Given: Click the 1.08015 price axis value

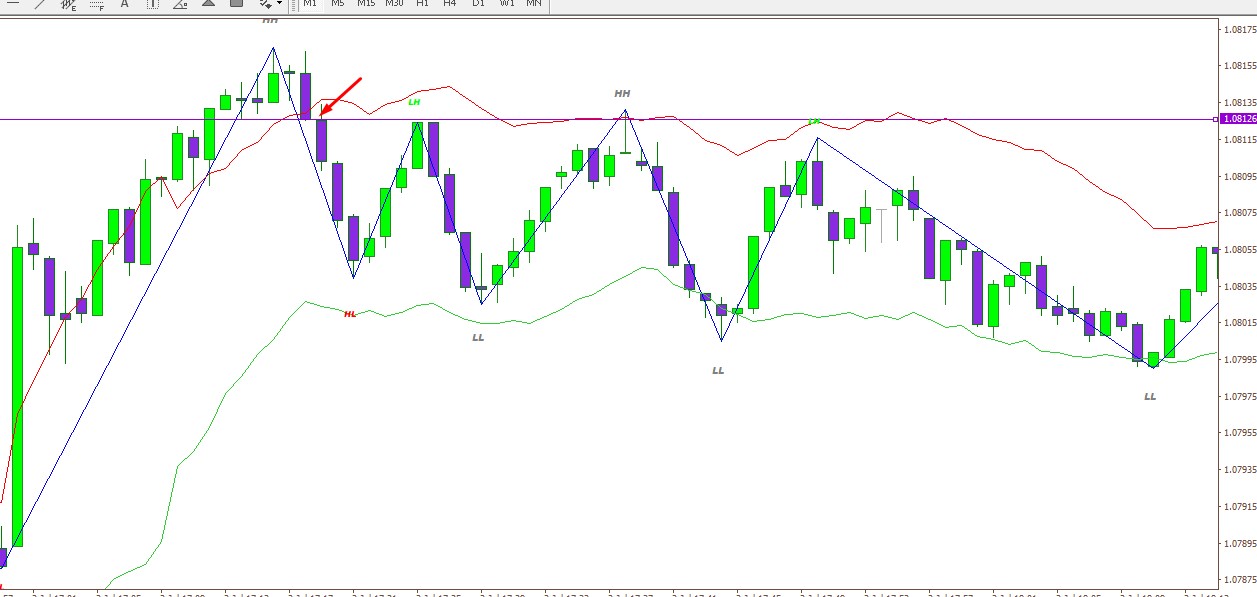Looking at the screenshot, I should click(1240, 323).
